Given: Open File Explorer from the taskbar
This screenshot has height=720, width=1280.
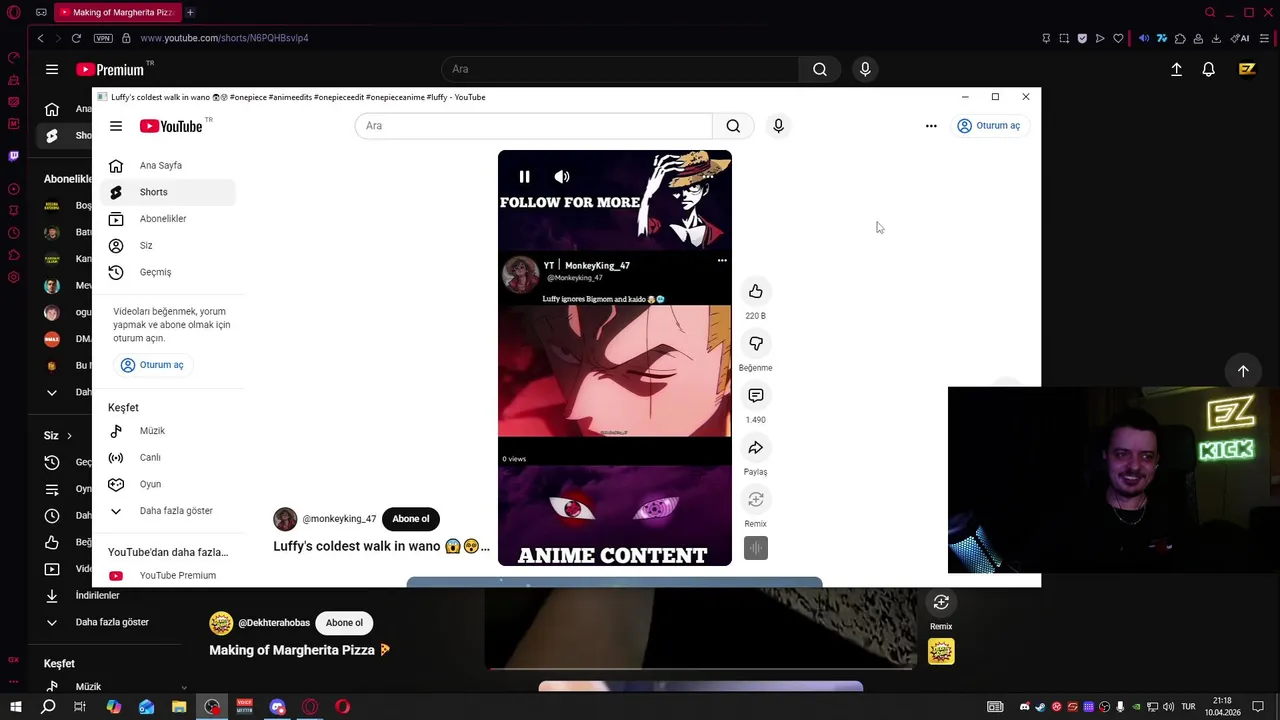Looking at the screenshot, I should click(179, 707).
